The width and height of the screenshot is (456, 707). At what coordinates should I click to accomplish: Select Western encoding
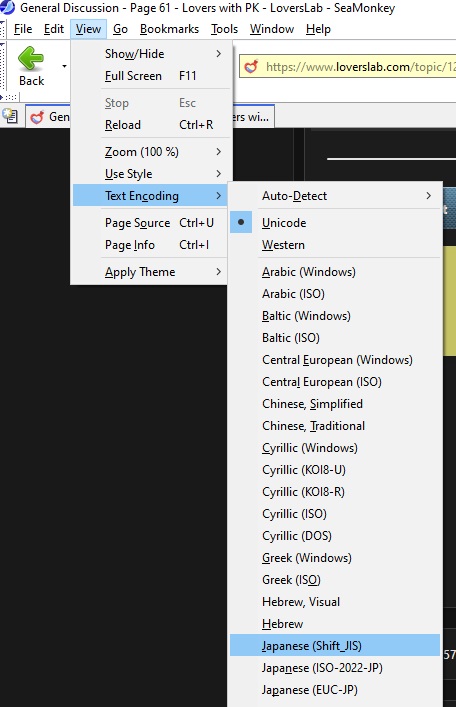pyautogui.click(x=335, y=245)
